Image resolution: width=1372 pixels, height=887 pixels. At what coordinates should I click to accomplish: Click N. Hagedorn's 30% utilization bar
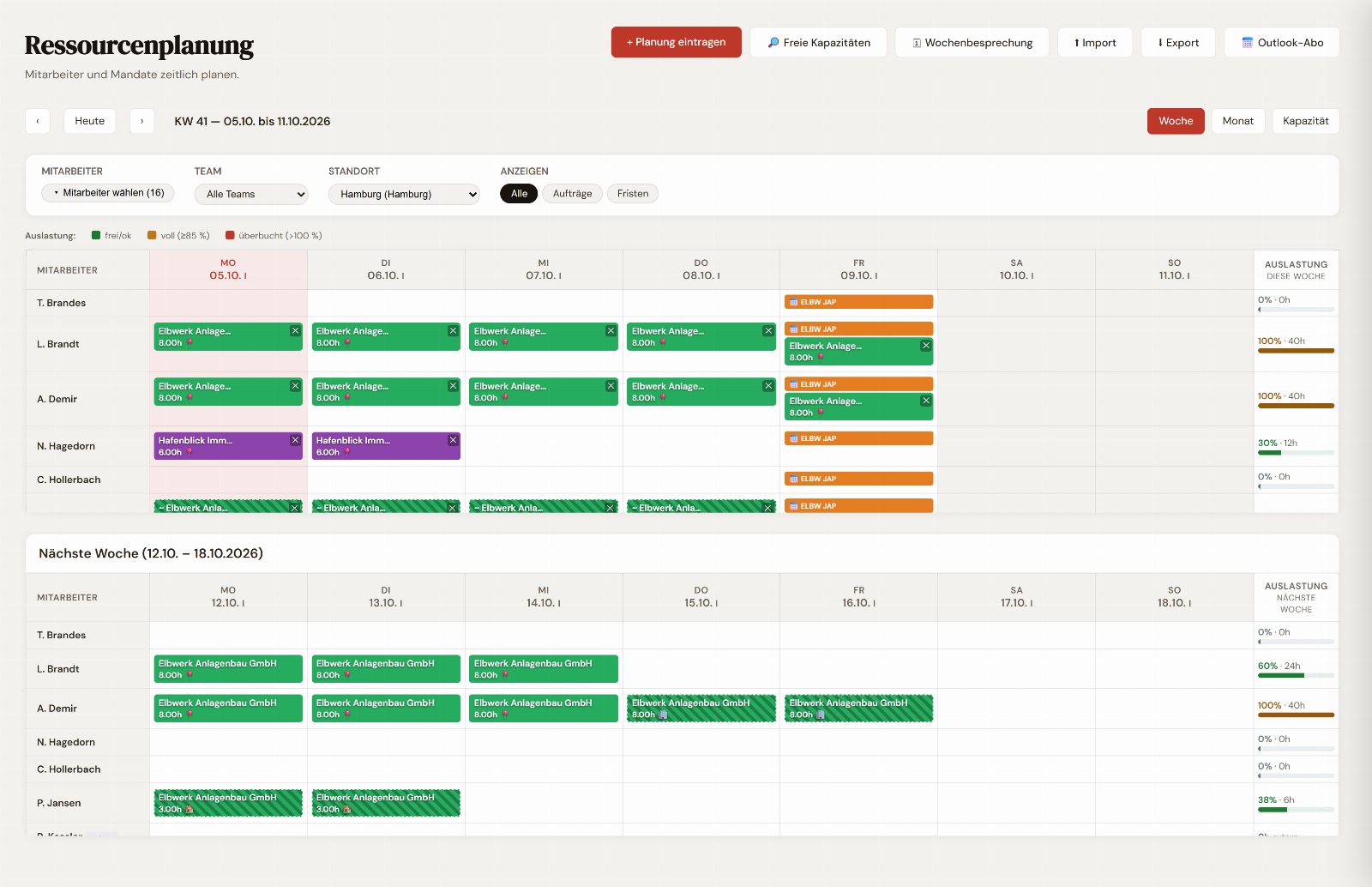[1296, 453]
